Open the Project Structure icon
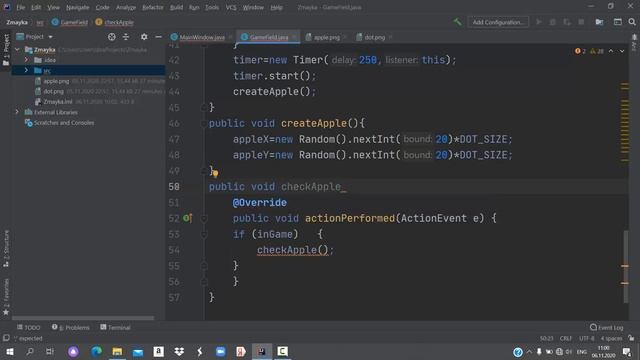This screenshot has height=360, width=640. click(x=599, y=22)
